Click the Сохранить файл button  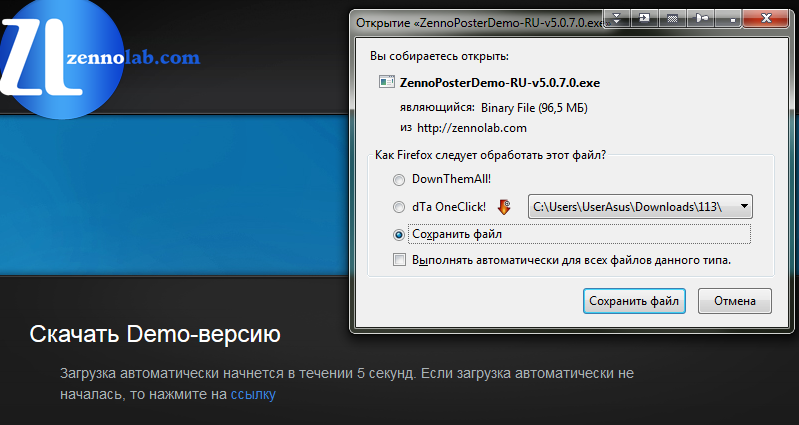click(634, 301)
